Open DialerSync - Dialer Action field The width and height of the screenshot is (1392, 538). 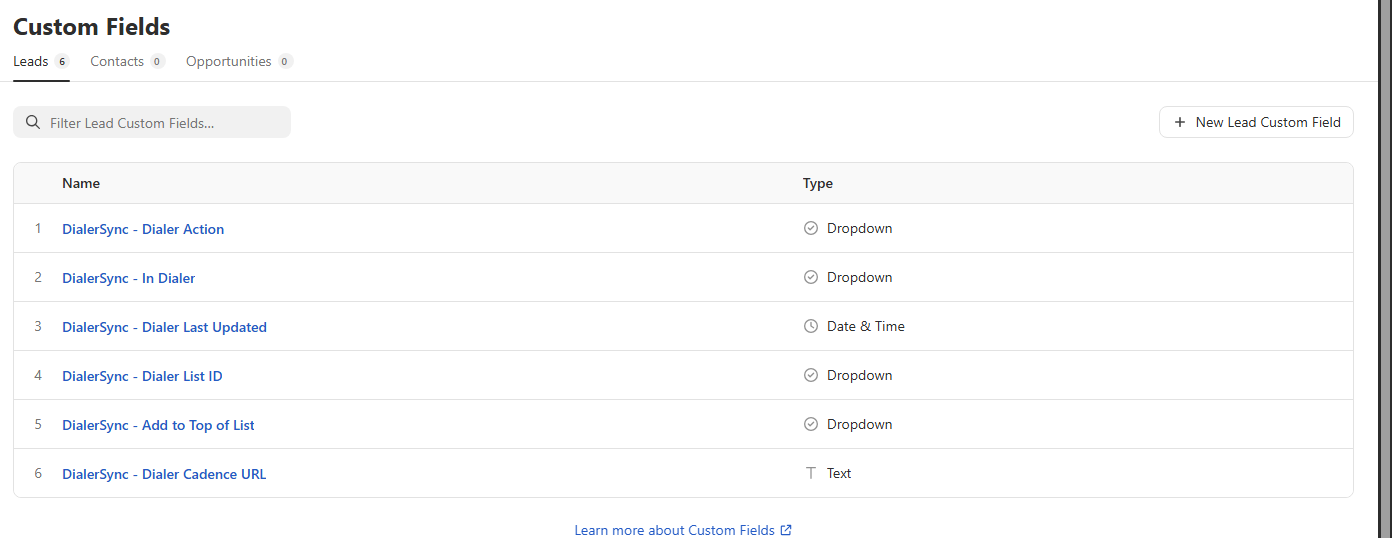click(x=143, y=229)
